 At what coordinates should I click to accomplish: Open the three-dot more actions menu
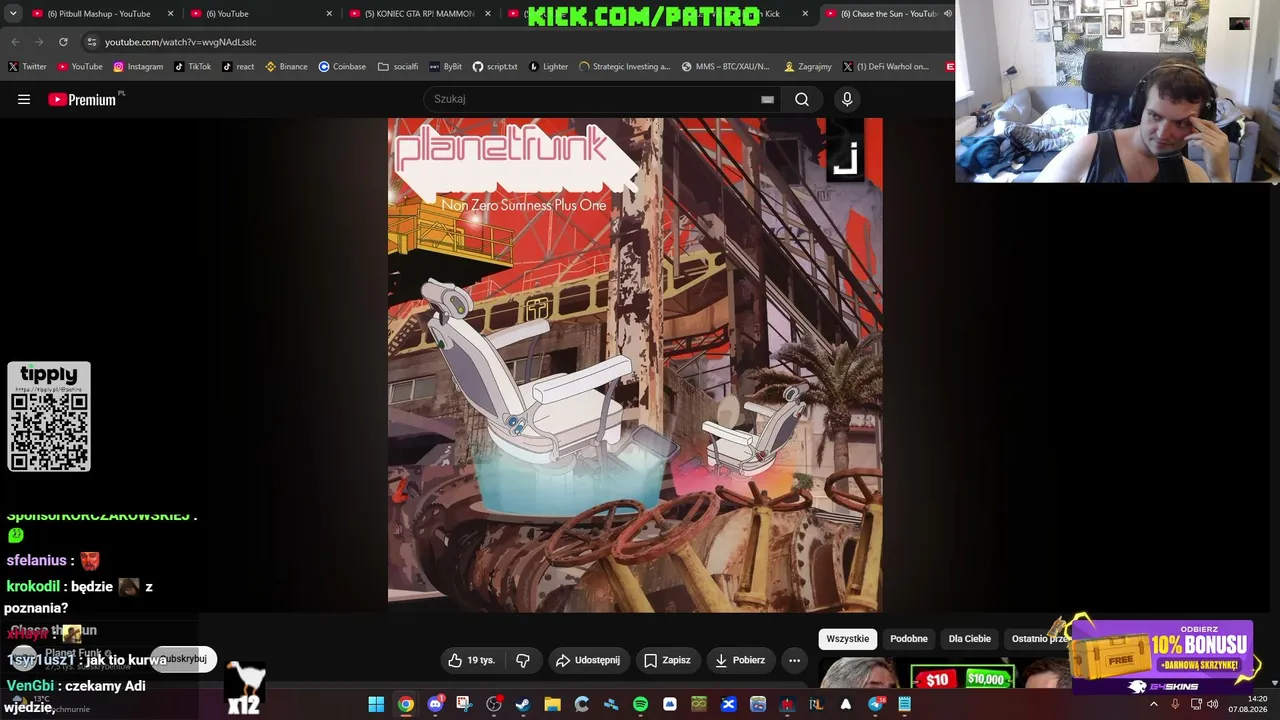794,660
